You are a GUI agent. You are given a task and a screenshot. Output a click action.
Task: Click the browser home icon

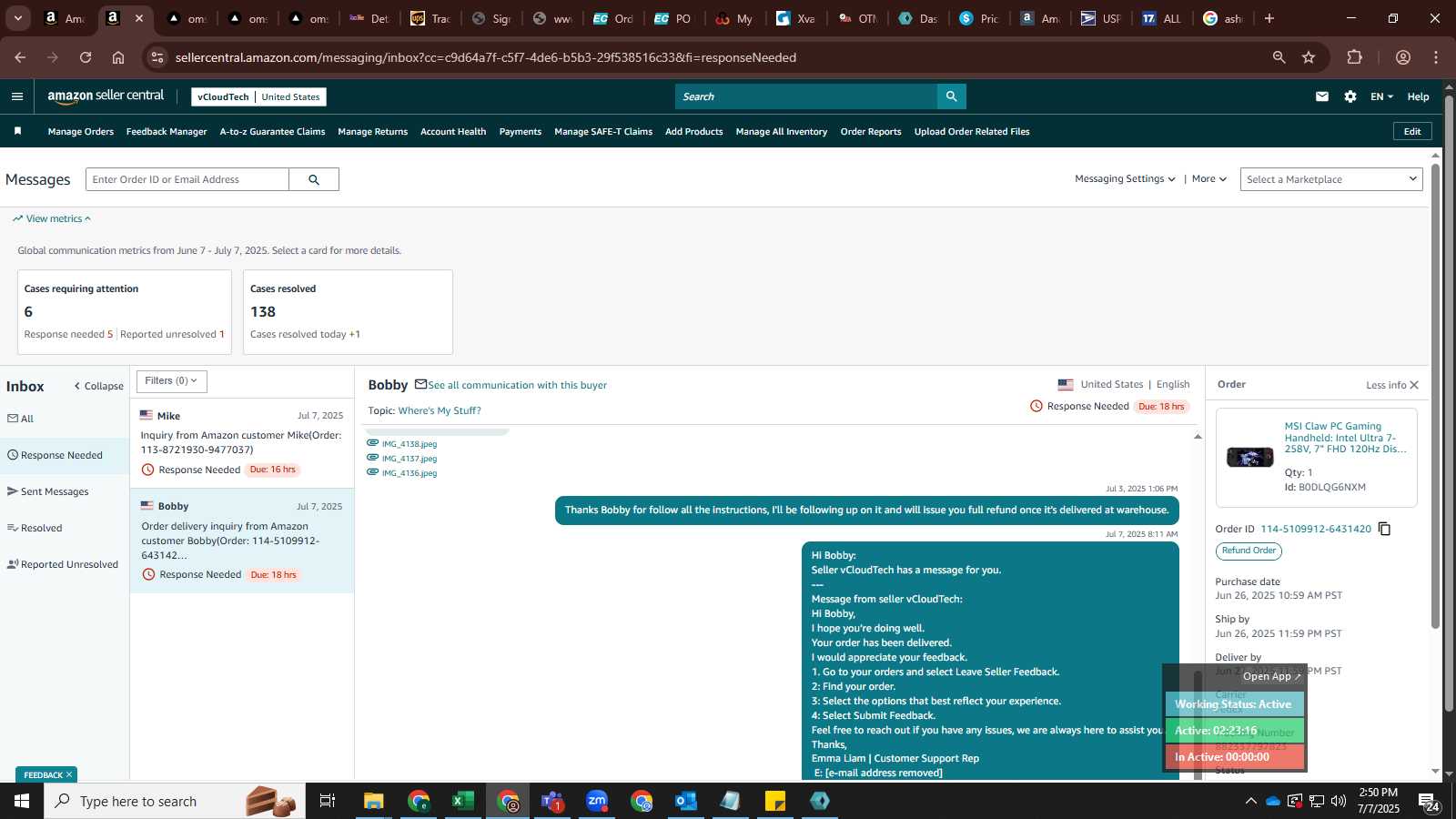click(x=118, y=57)
